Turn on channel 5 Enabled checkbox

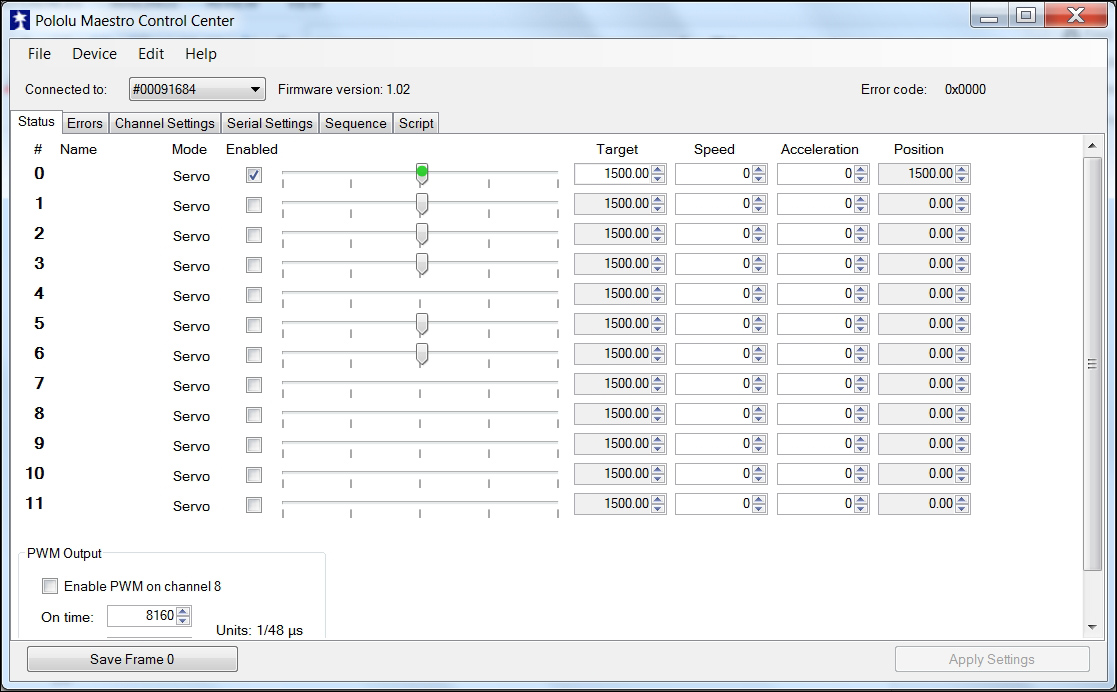[254, 325]
